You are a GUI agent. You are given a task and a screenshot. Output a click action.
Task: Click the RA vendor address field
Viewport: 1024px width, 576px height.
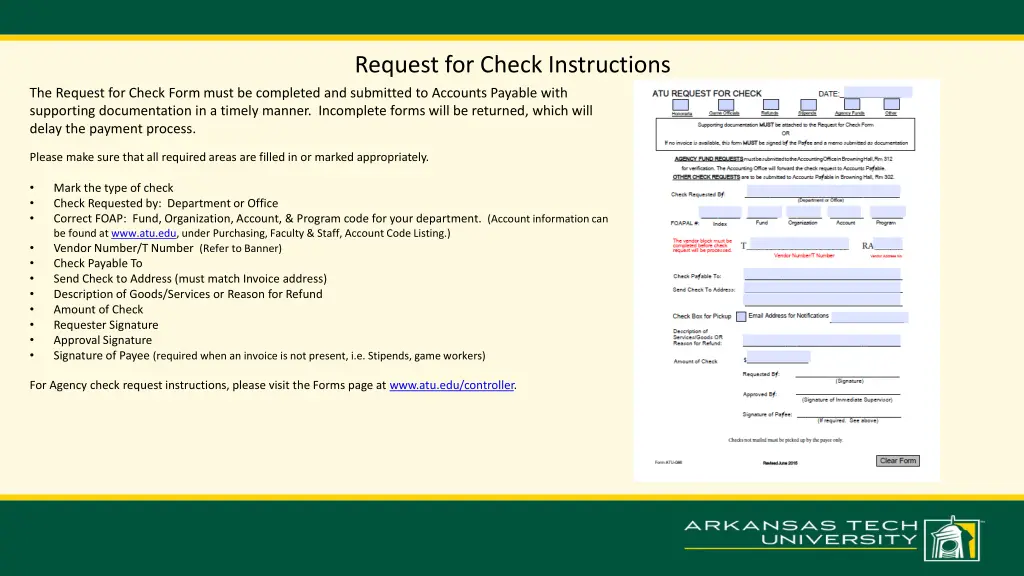(x=888, y=244)
